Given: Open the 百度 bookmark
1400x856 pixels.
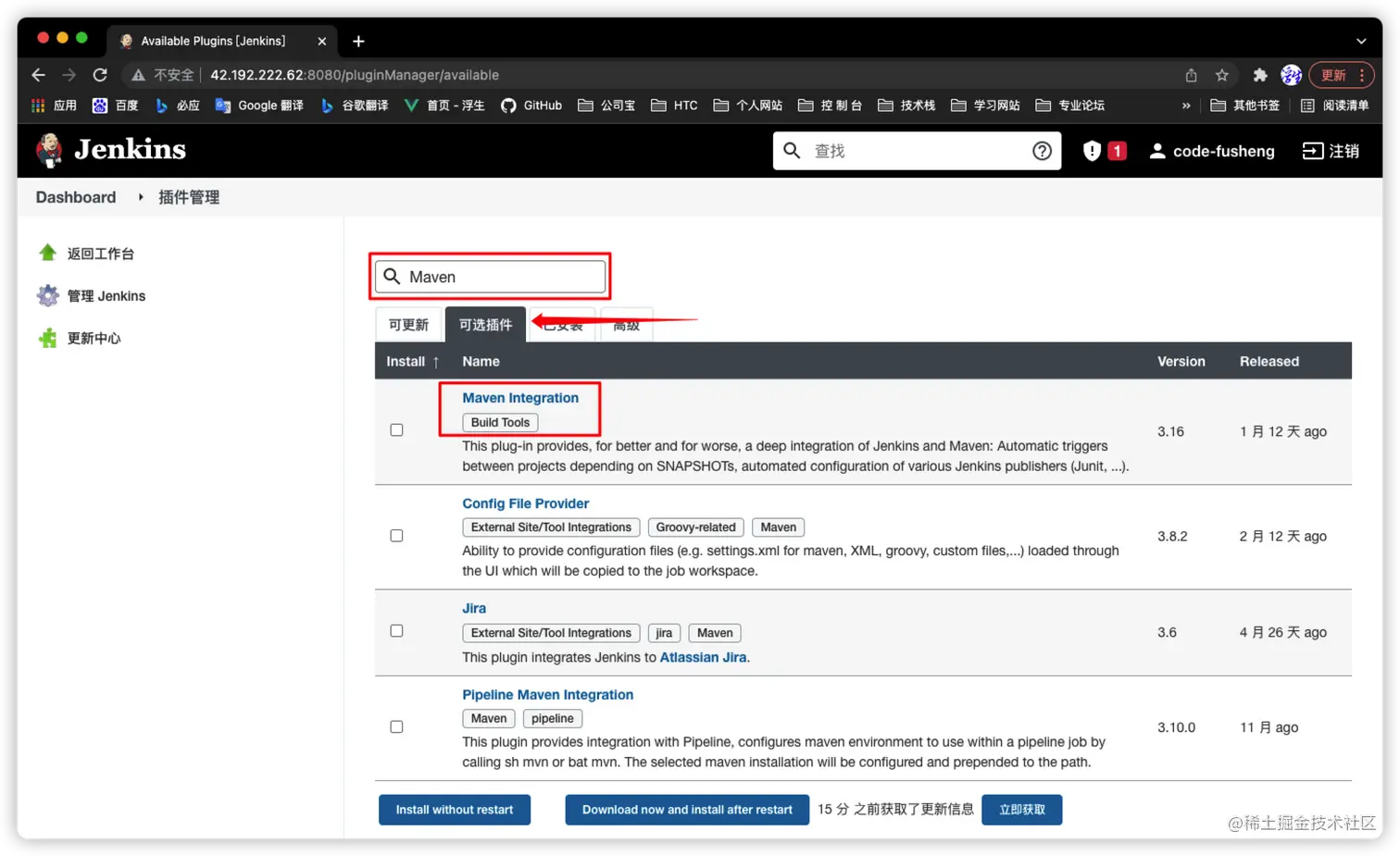Looking at the screenshot, I should (115, 105).
